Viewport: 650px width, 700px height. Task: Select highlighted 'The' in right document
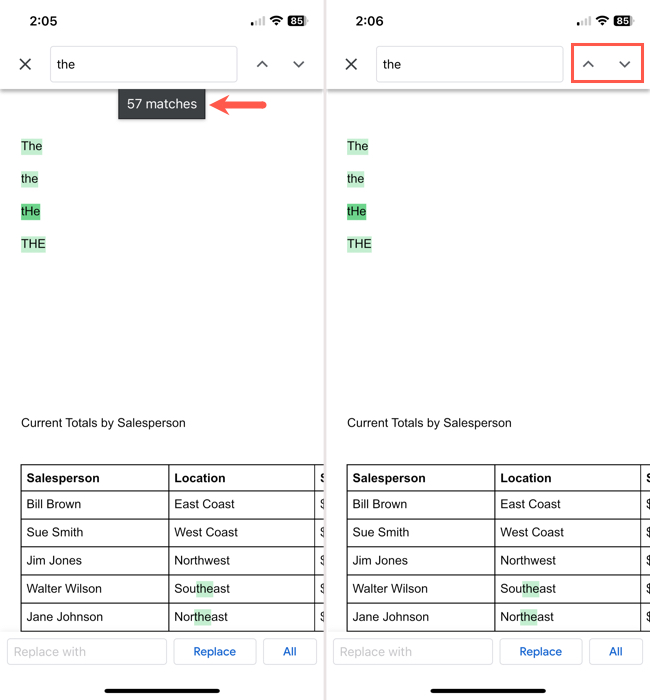click(x=358, y=146)
